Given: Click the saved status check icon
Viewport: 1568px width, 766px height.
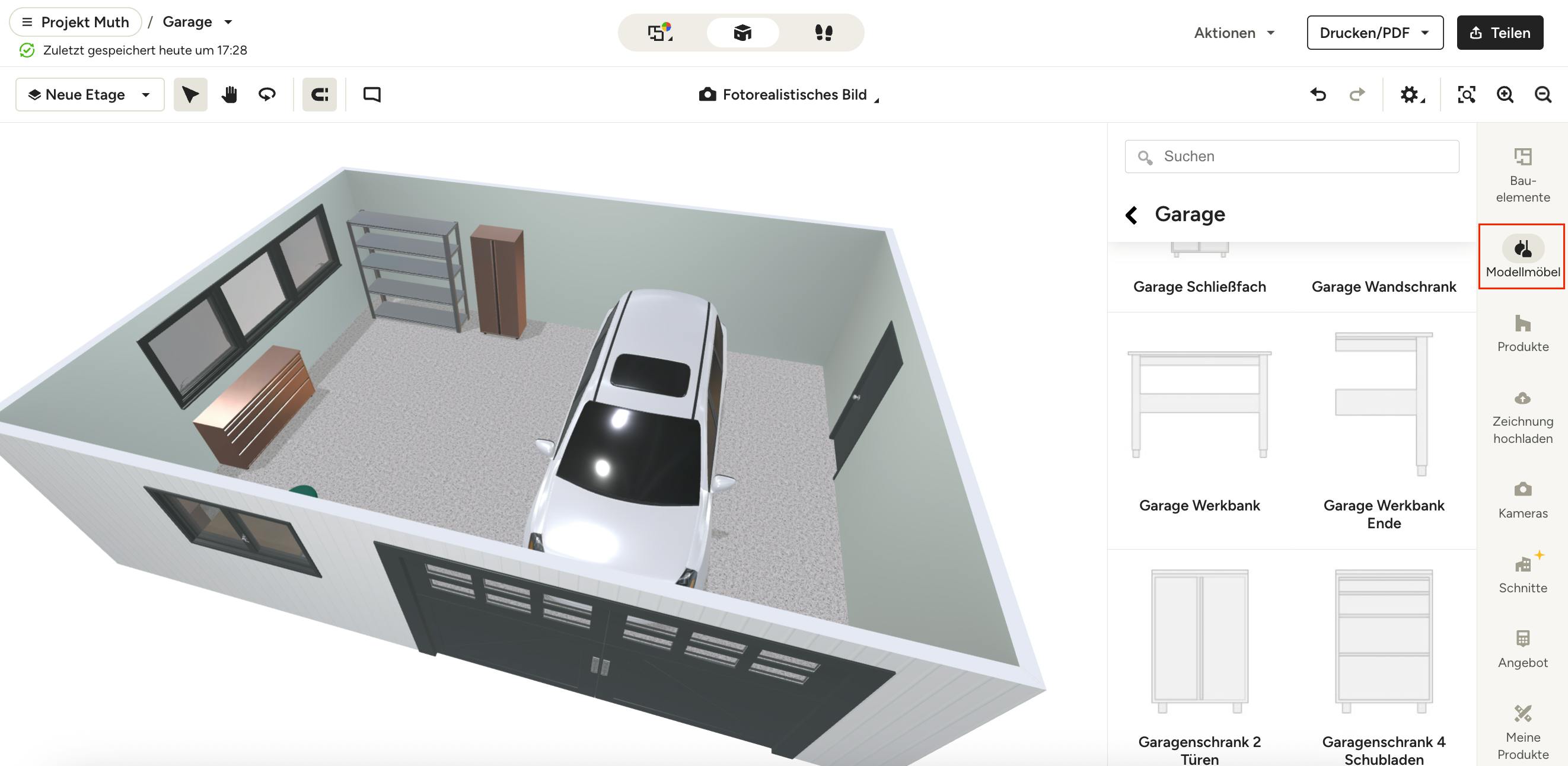Looking at the screenshot, I should [x=27, y=50].
